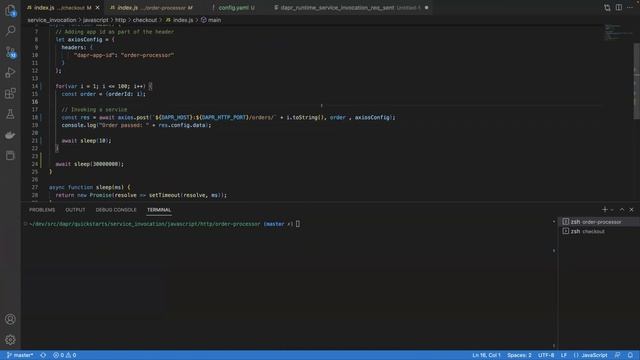The image size is (640, 360).
Task: Open the Accounts menu icon
Action: pyautogui.click(x=10, y=319)
